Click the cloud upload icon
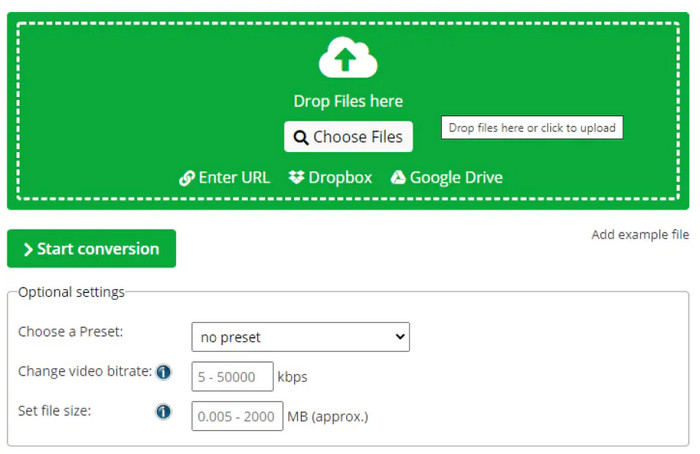Screen dimensions: 700x454 (348, 58)
